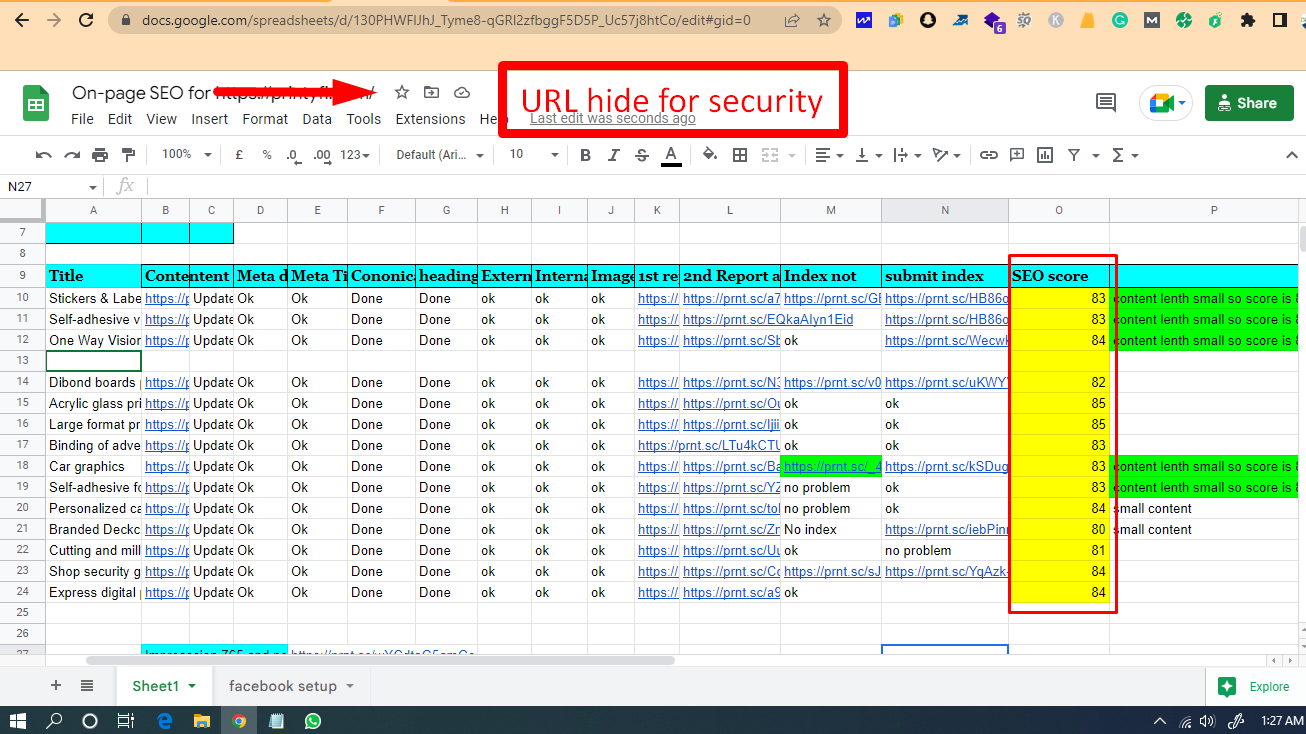This screenshot has height=734, width=1306.
Task: Click the Name box showing N27
Action: point(50,187)
